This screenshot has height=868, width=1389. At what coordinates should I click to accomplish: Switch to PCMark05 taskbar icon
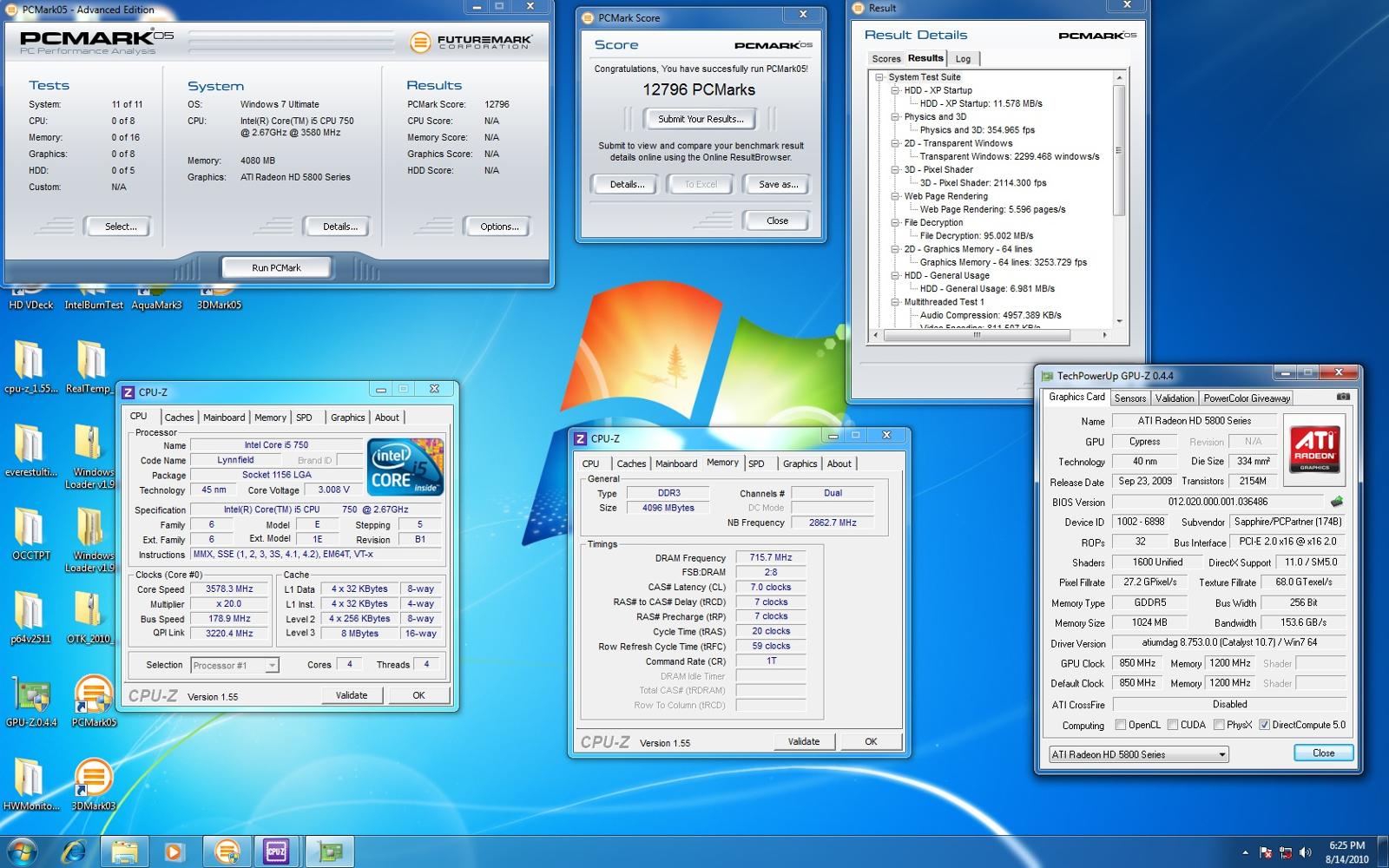pyautogui.click(x=227, y=852)
